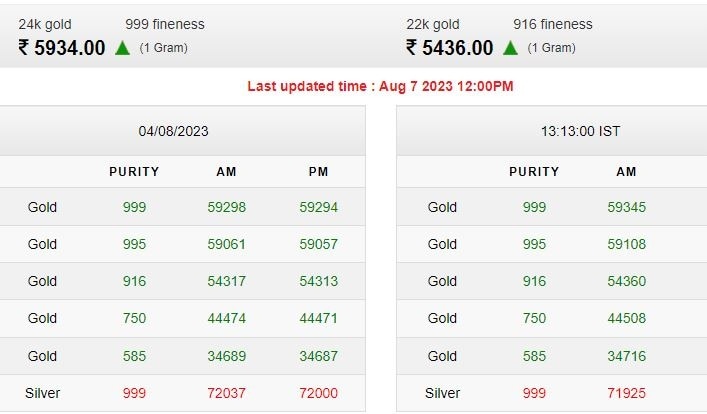This screenshot has height=414, width=707.
Task: Click the gold 999 AM rate 59298
Action: [226, 208]
